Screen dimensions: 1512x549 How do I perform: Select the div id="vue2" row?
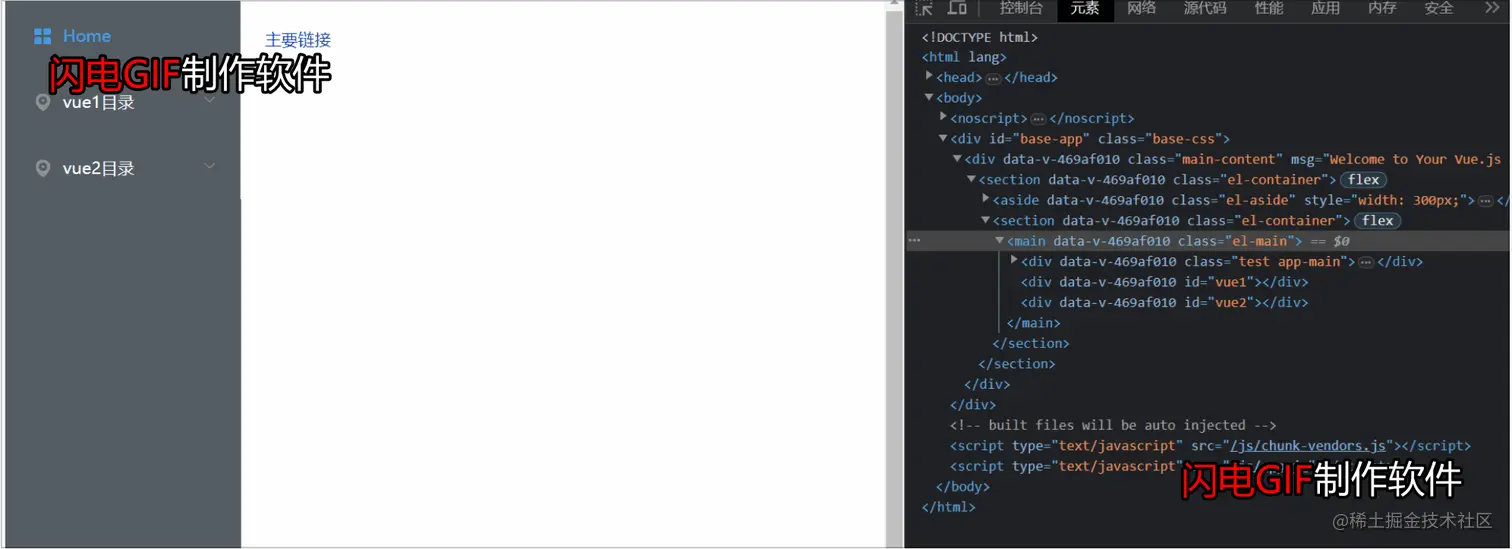point(1164,303)
